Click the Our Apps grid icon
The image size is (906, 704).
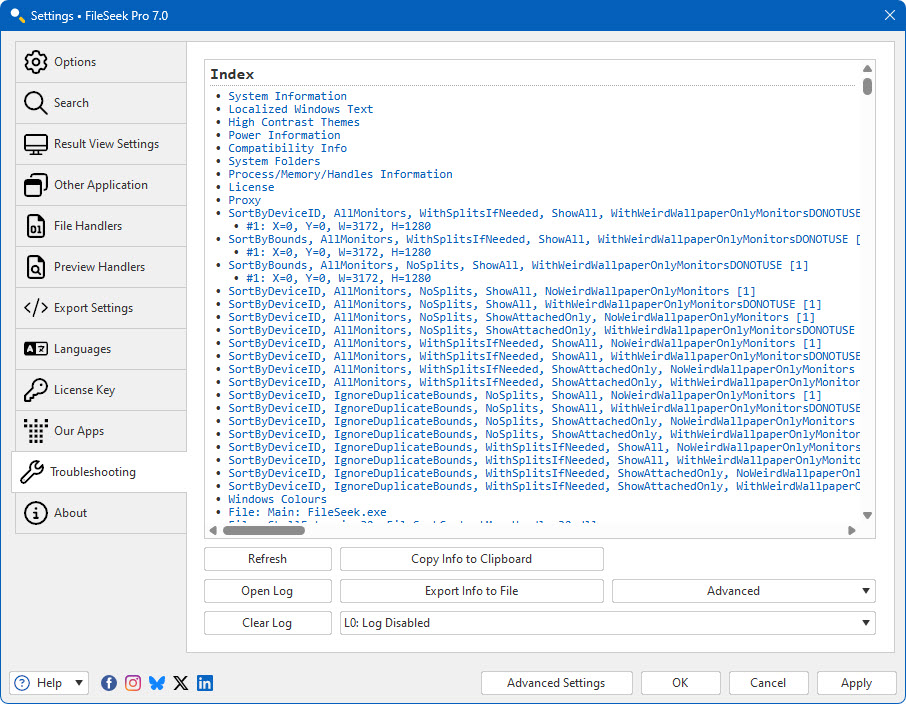[x=36, y=431]
